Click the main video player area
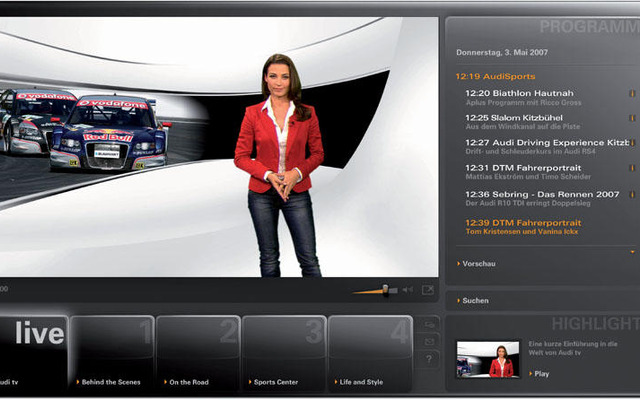The height and width of the screenshot is (400, 640). click(x=219, y=147)
